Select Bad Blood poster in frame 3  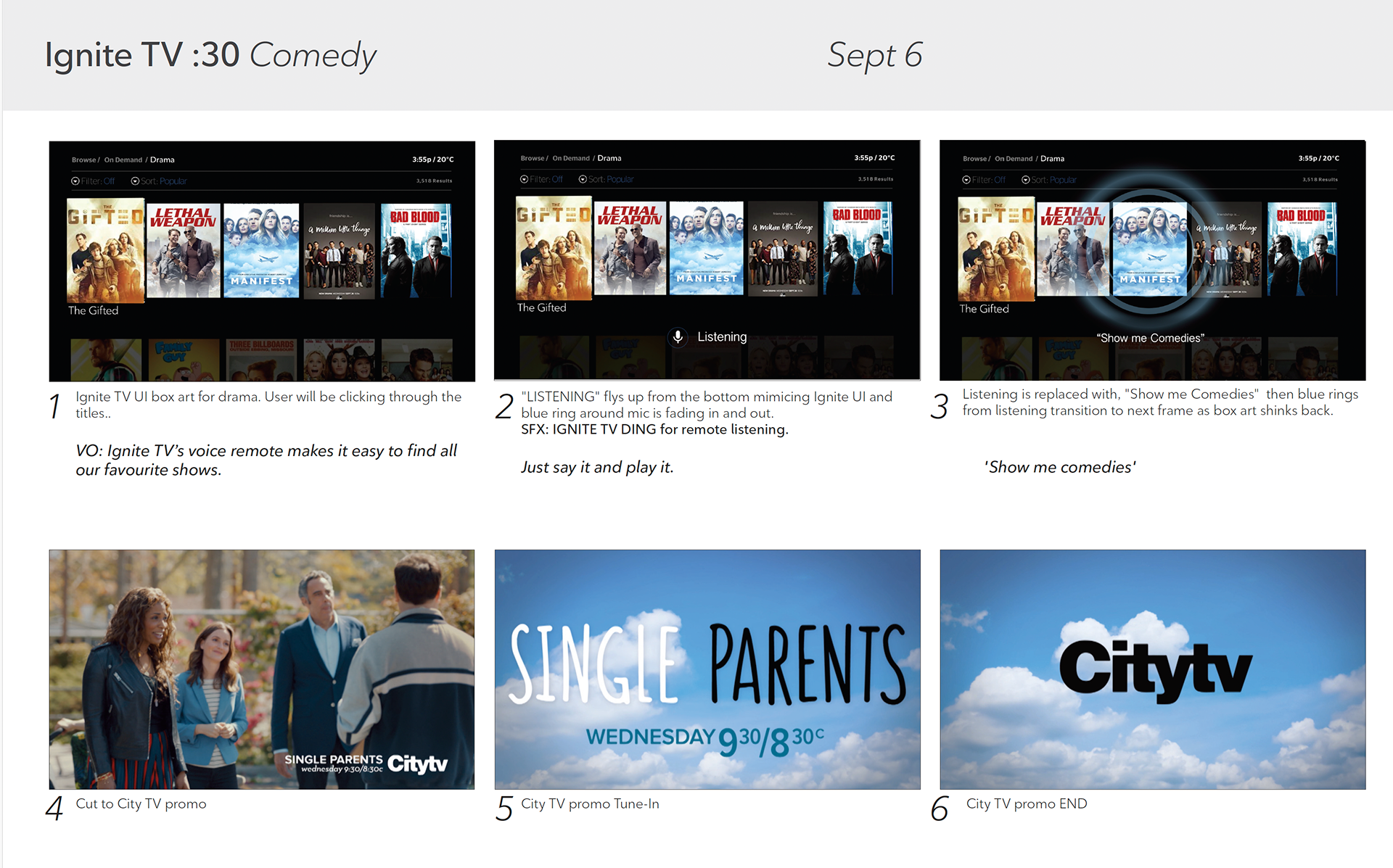(x=1302, y=249)
